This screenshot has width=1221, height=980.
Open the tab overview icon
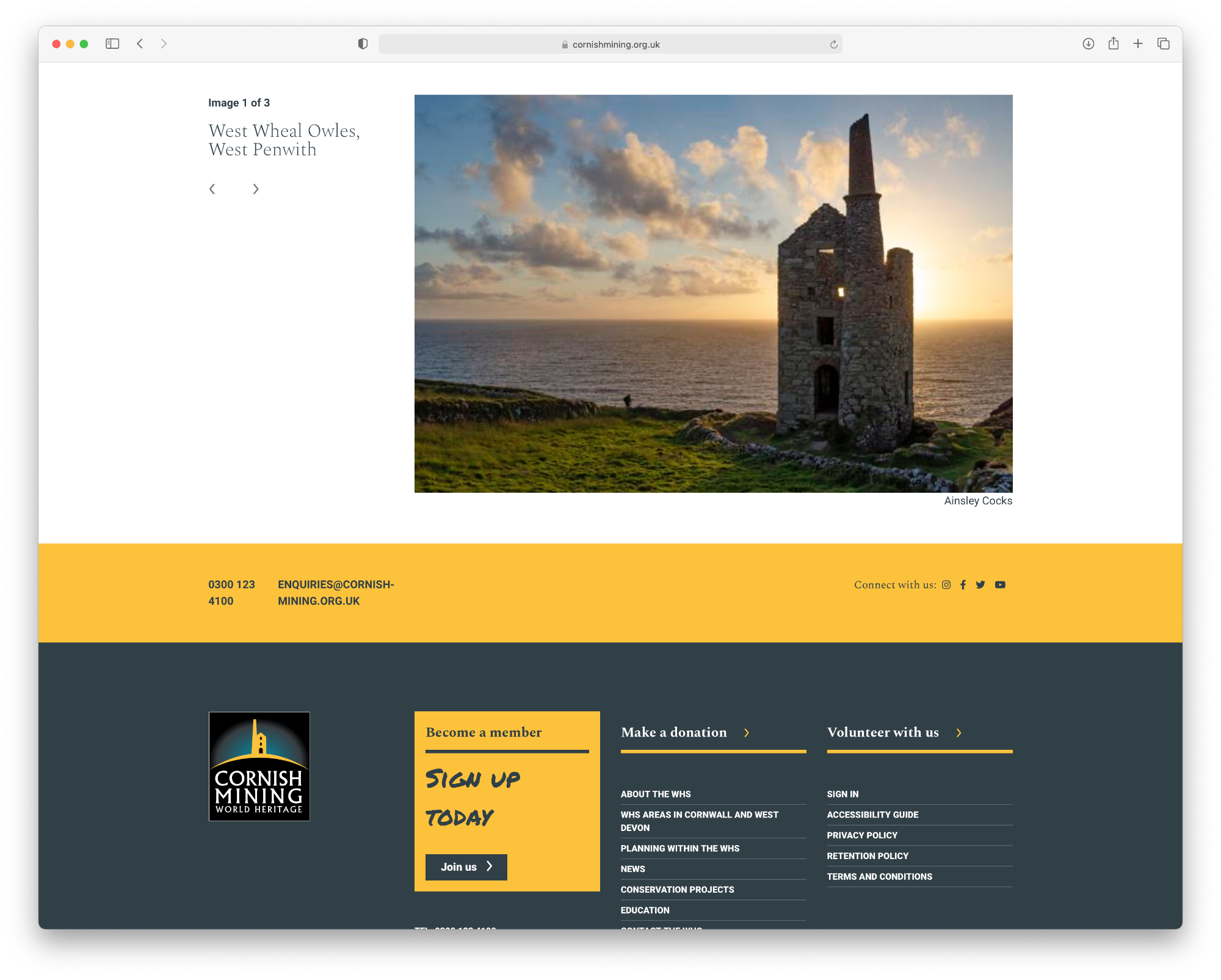[x=1164, y=43]
